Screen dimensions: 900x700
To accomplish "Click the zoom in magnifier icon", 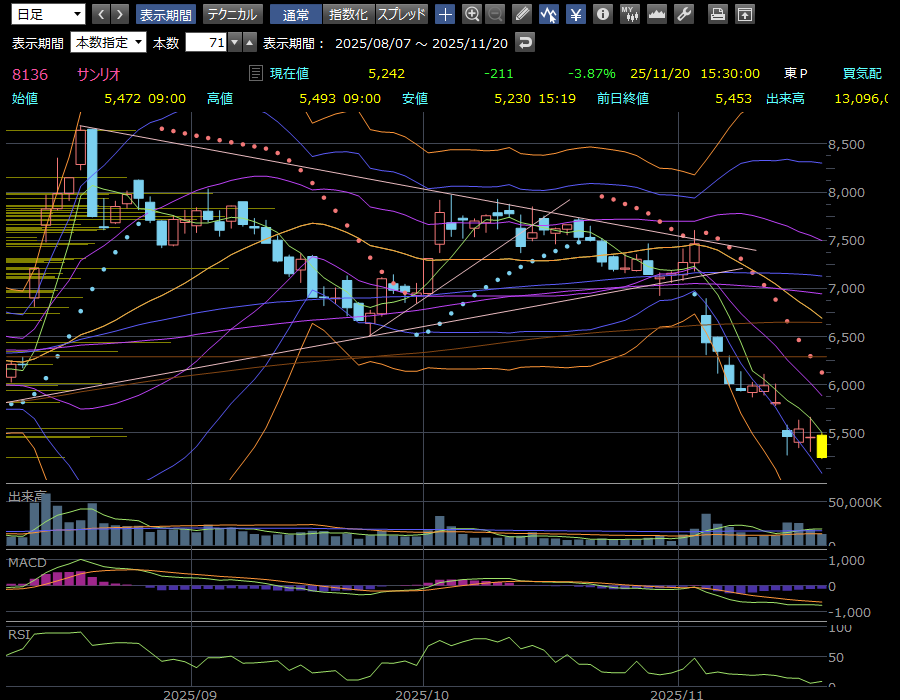I will click(472, 14).
